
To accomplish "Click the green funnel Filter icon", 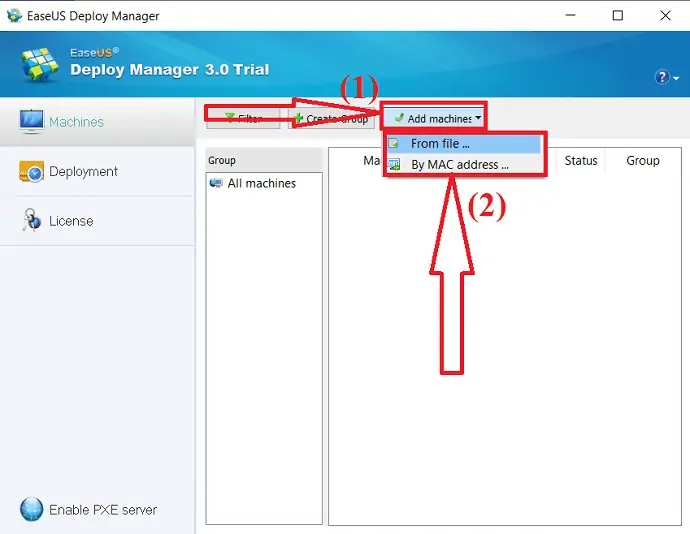I will click(229, 117).
